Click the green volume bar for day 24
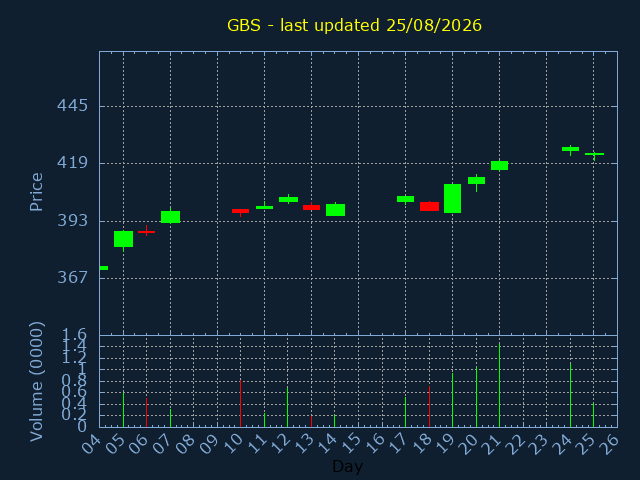This screenshot has height=480, width=640. click(571, 395)
